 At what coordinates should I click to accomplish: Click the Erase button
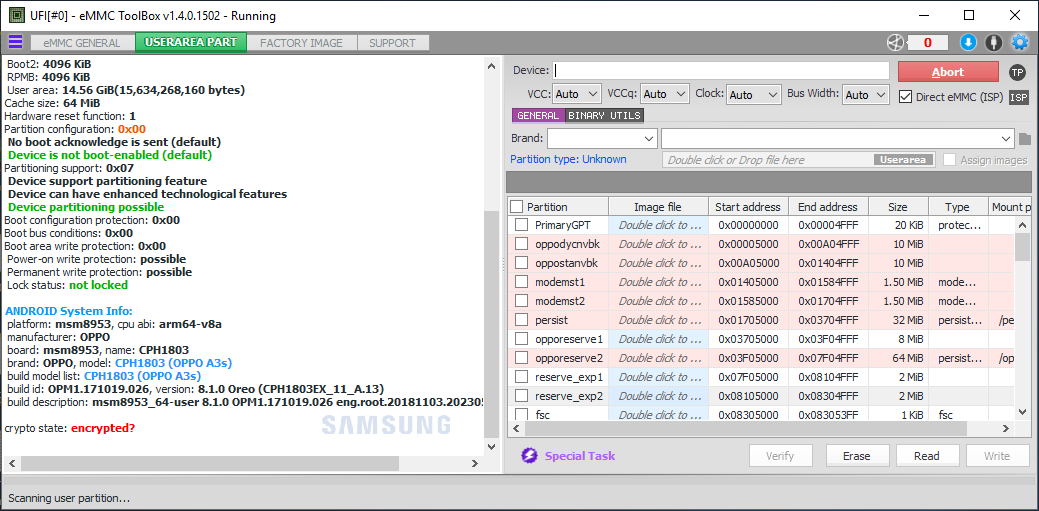coord(857,456)
